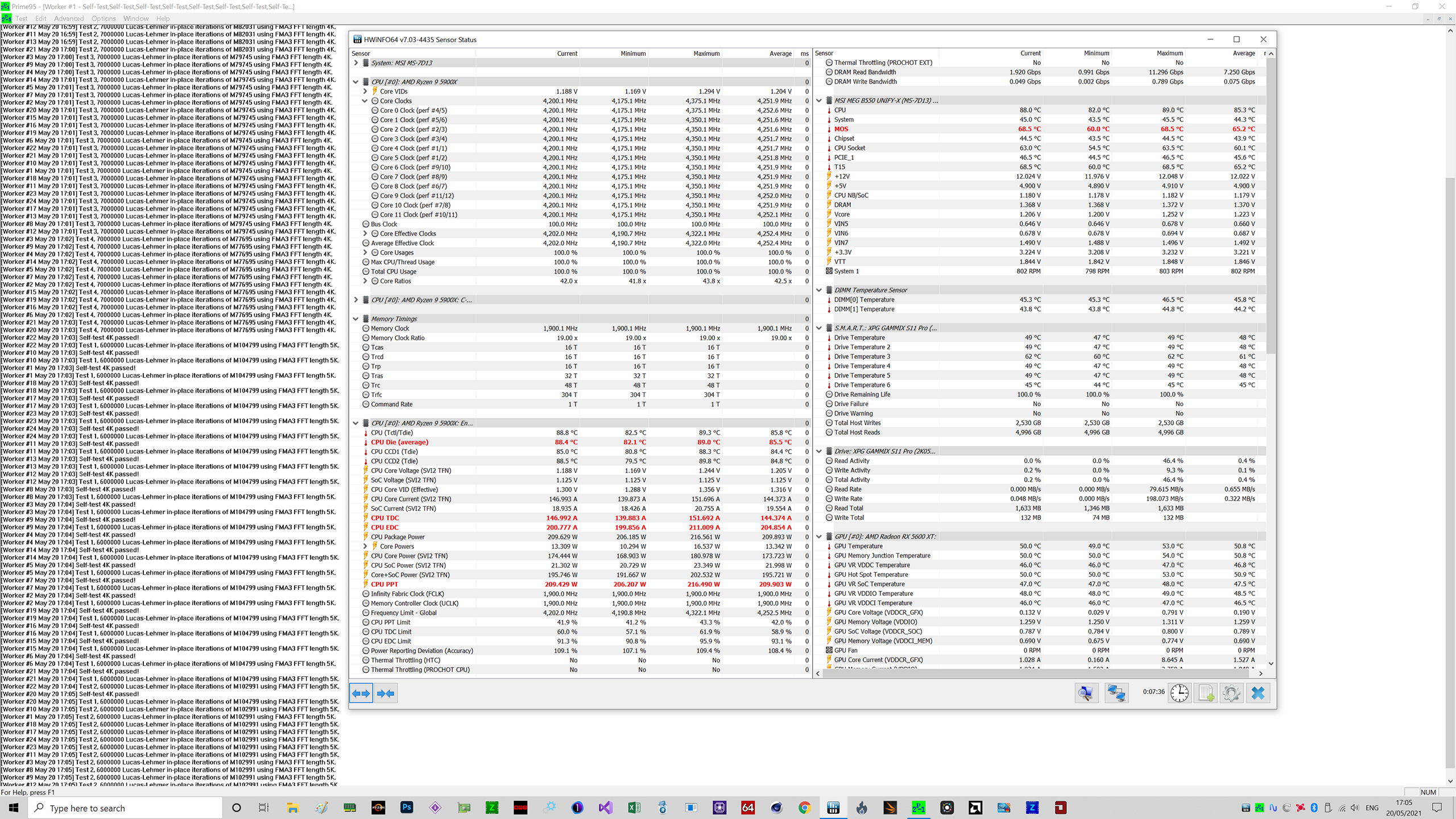Open the Advanced menu in Prime95
Screen dimensions: 1456x819
click(68, 18)
